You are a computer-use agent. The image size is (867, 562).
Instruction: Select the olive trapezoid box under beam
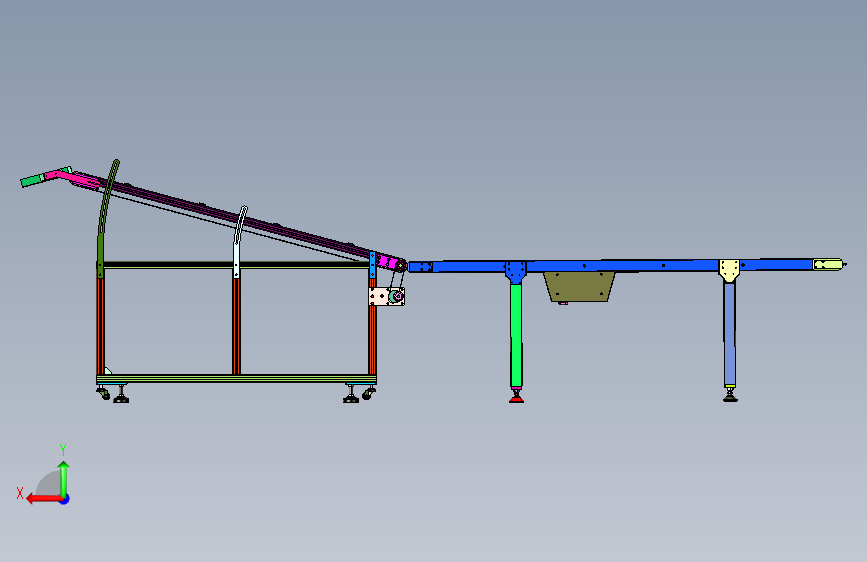[x=579, y=287]
